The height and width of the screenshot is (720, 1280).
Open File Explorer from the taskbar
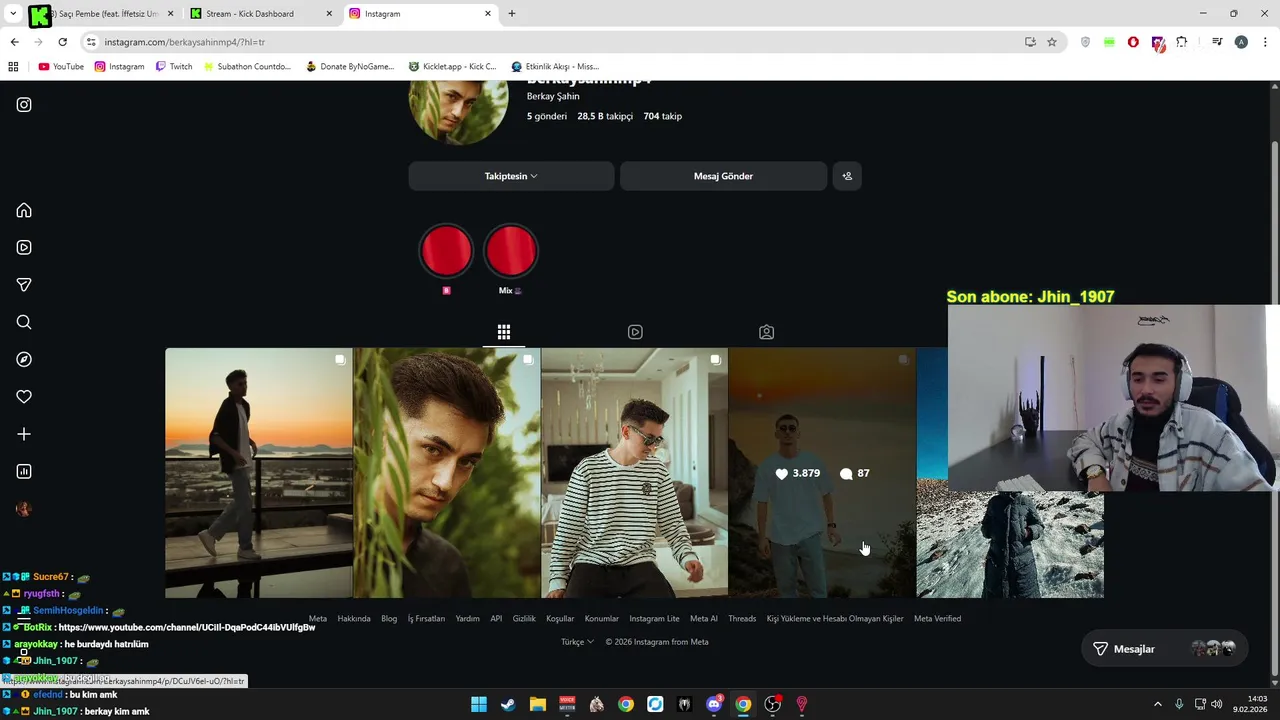(x=538, y=704)
